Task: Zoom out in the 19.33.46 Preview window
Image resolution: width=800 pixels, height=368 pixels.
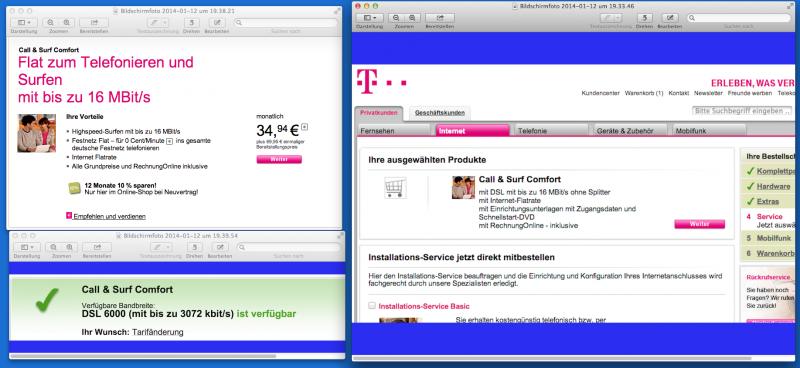Action: (x=396, y=18)
